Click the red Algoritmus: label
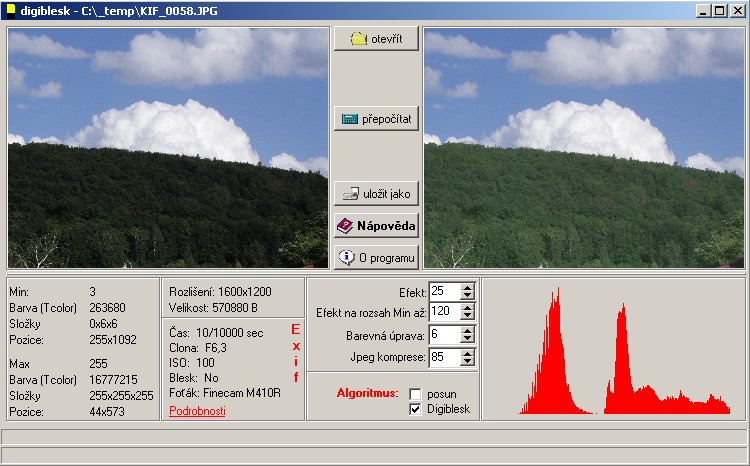This screenshot has width=750, height=466. (x=367, y=393)
